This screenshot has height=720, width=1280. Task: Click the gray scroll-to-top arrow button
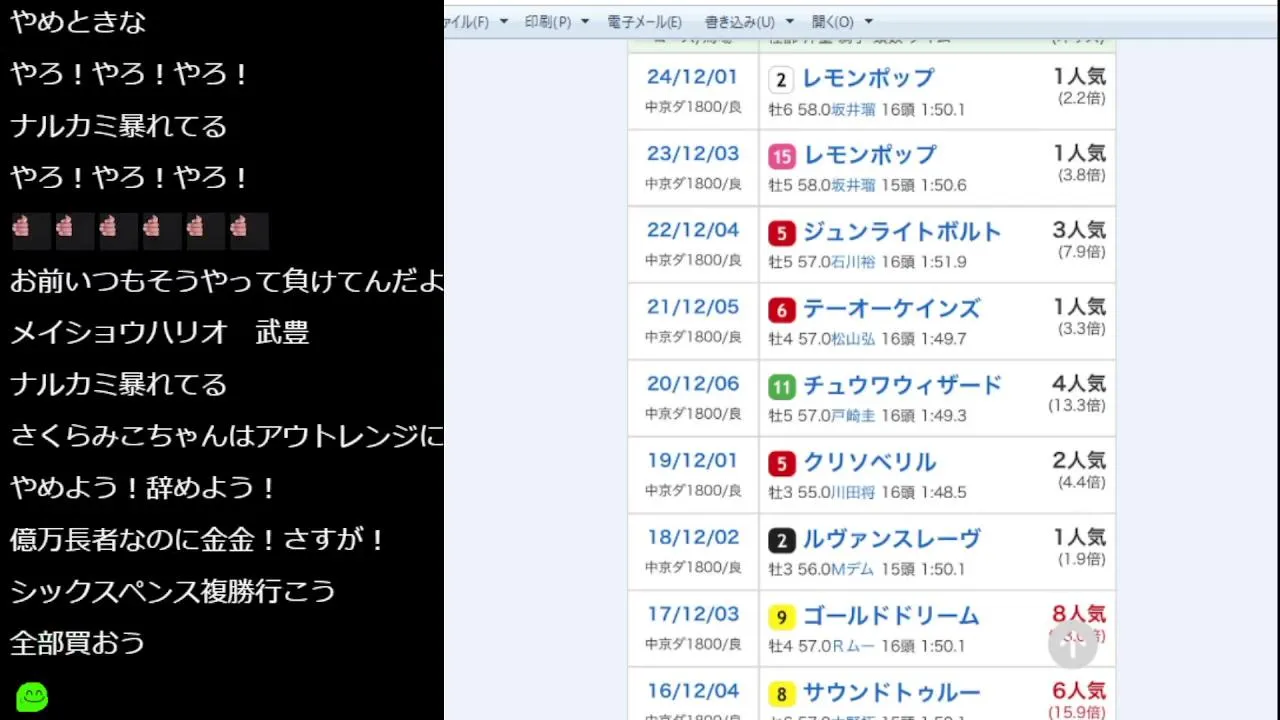[x=1072, y=645]
